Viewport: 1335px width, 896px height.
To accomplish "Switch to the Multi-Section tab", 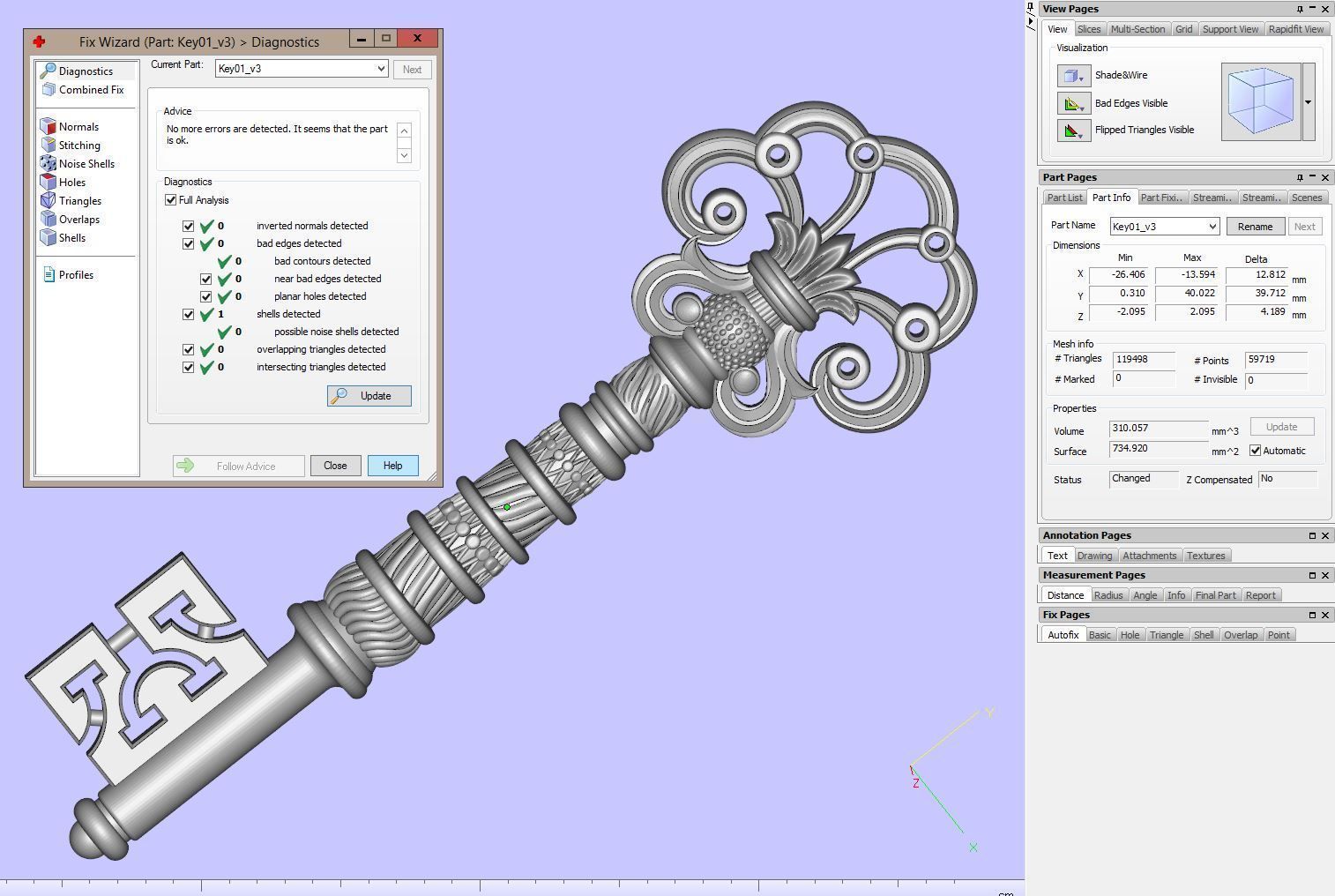I will [1137, 29].
